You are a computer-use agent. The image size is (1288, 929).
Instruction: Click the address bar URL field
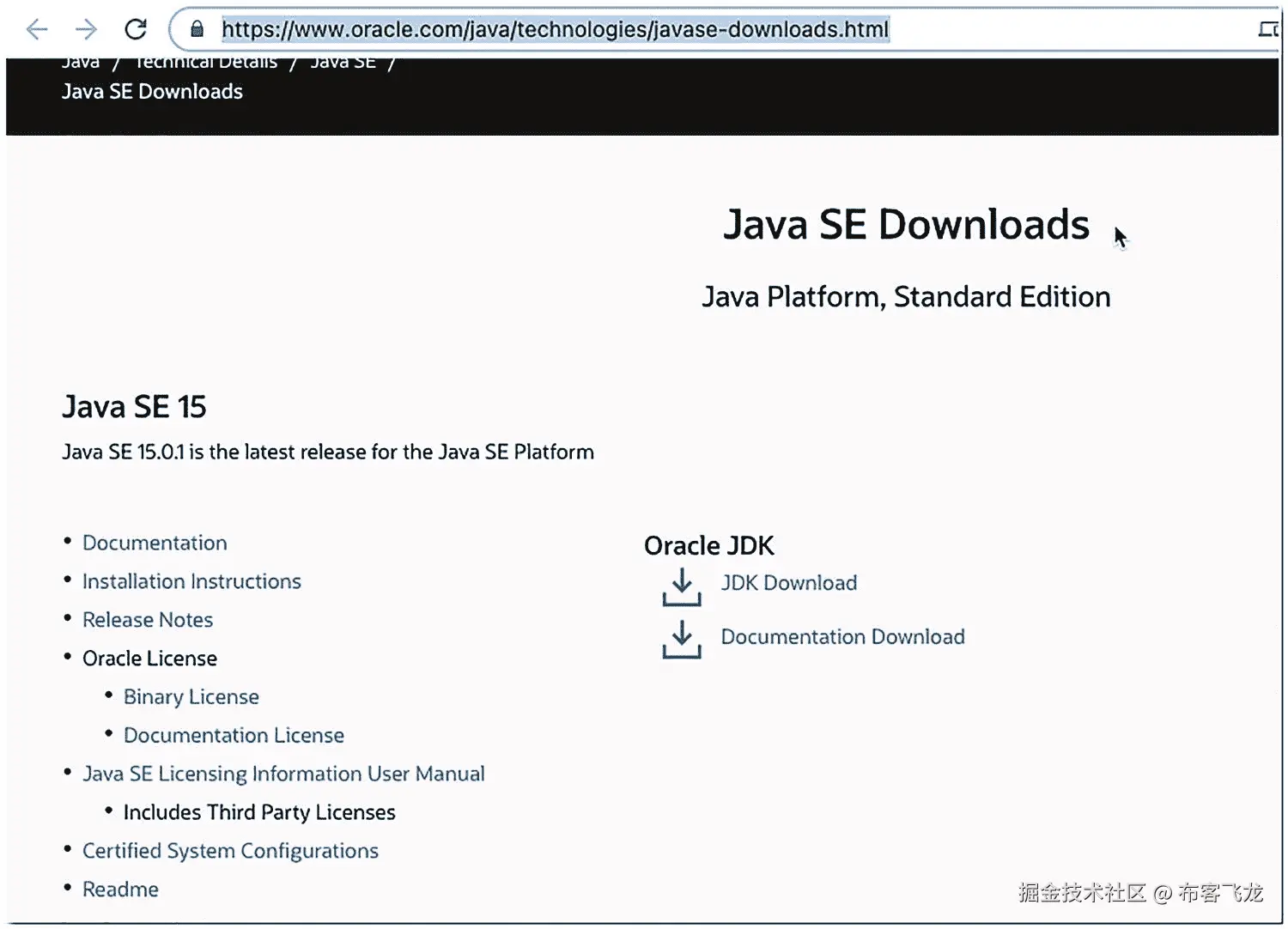(555, 30)
